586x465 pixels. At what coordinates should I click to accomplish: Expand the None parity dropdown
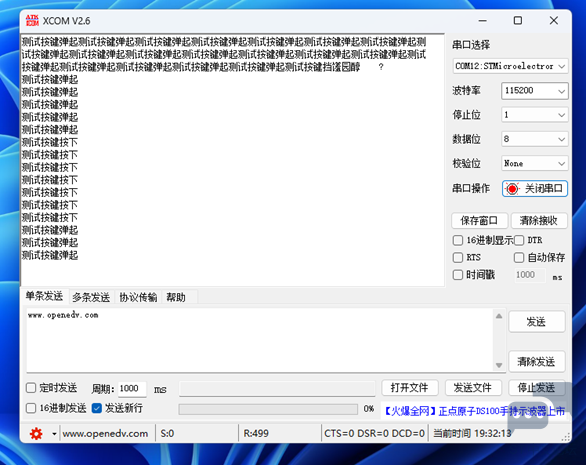(534, 163)
